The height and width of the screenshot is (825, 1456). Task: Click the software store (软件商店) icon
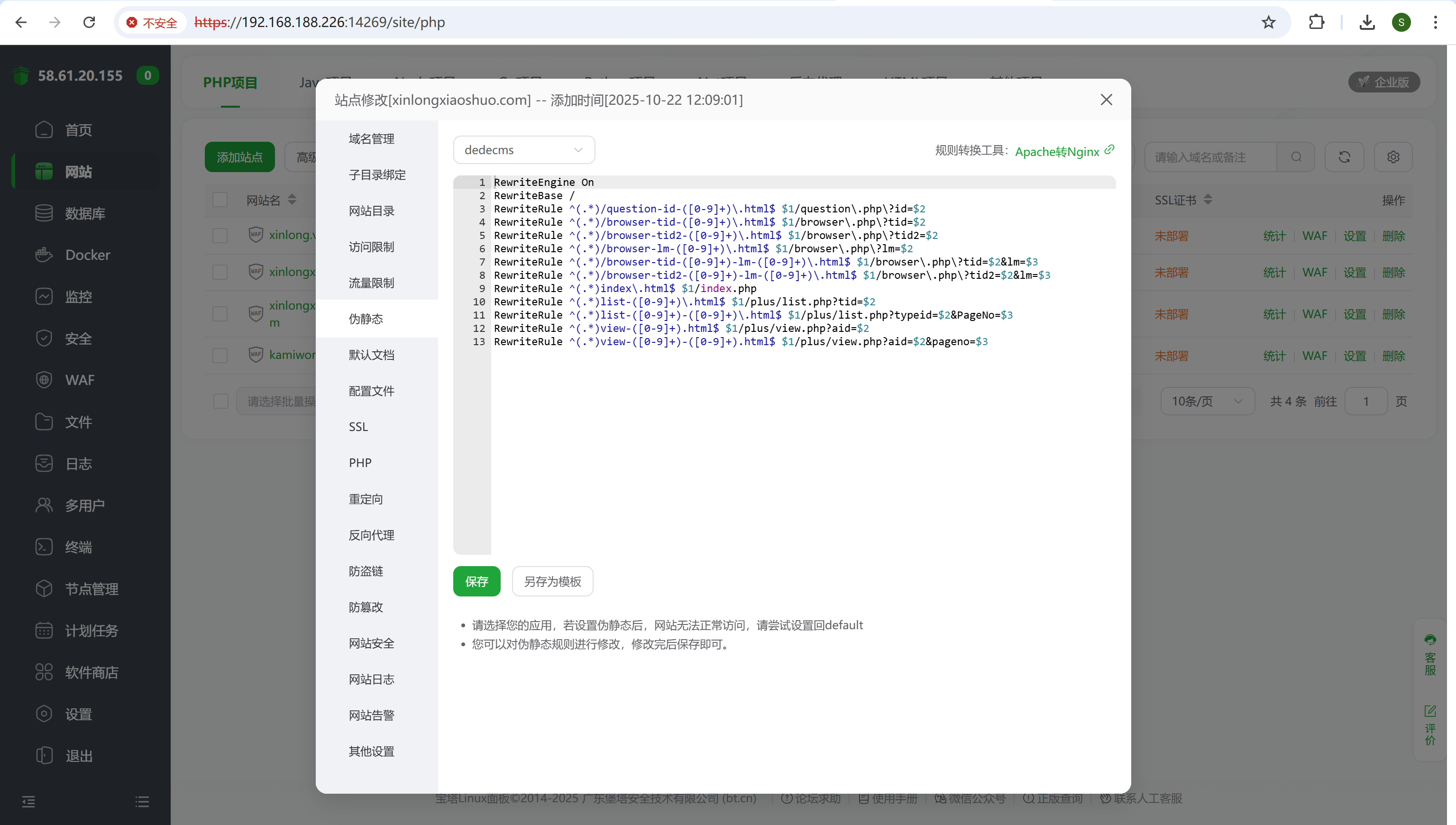tap(44, 672)
